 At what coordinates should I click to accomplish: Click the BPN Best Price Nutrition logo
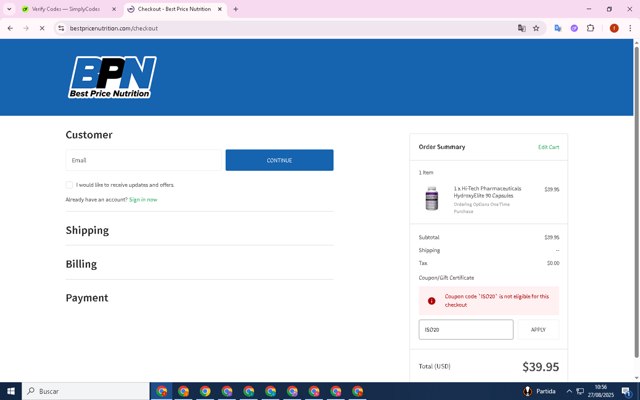click(112, 77)
